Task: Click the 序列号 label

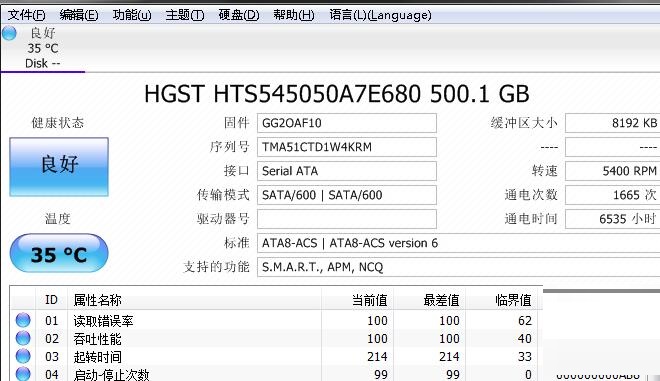Action: pyautogui.click(x=230, y=147)
